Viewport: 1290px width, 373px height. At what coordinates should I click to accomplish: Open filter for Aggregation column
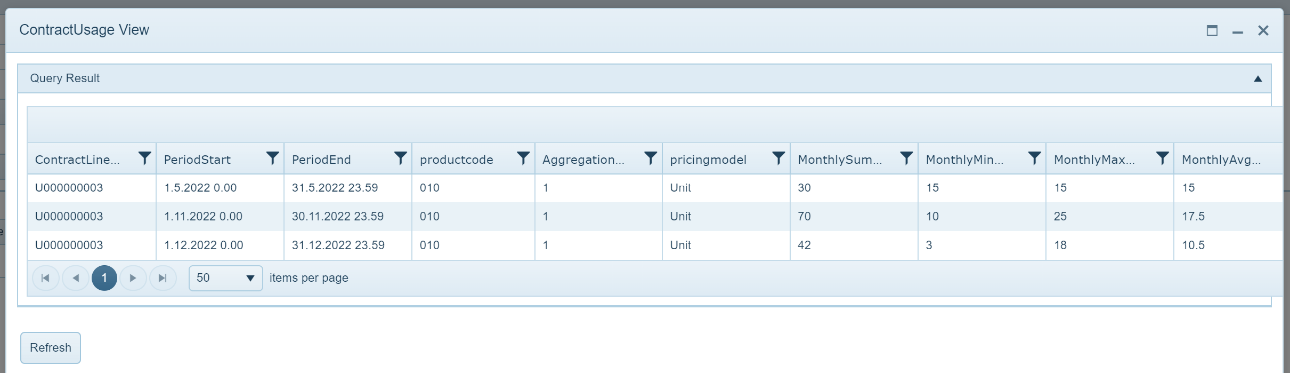point(651,158)
